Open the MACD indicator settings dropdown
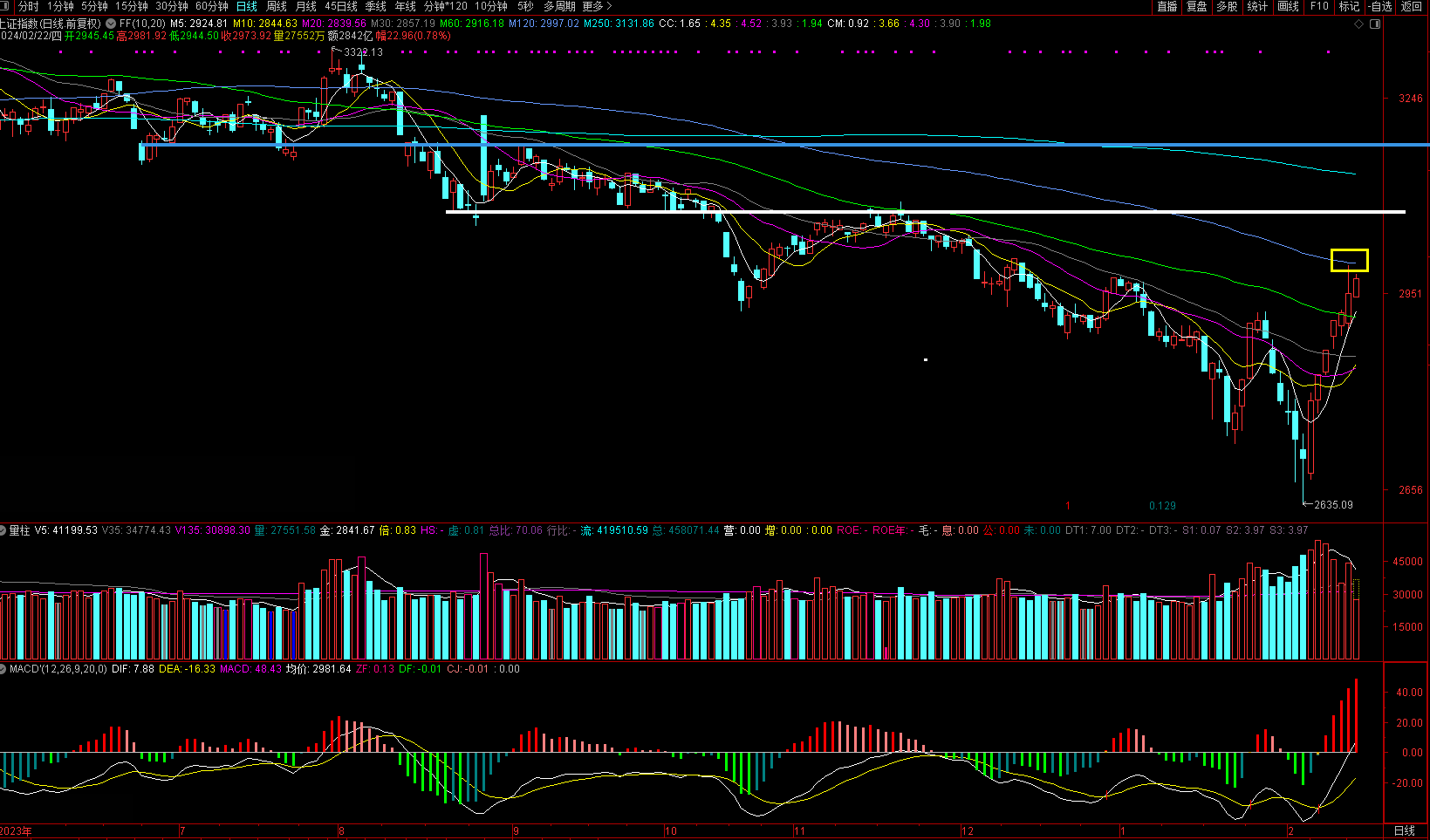Screen dimensions: 1430x840 pyautogui.click(x=4, y=669)
